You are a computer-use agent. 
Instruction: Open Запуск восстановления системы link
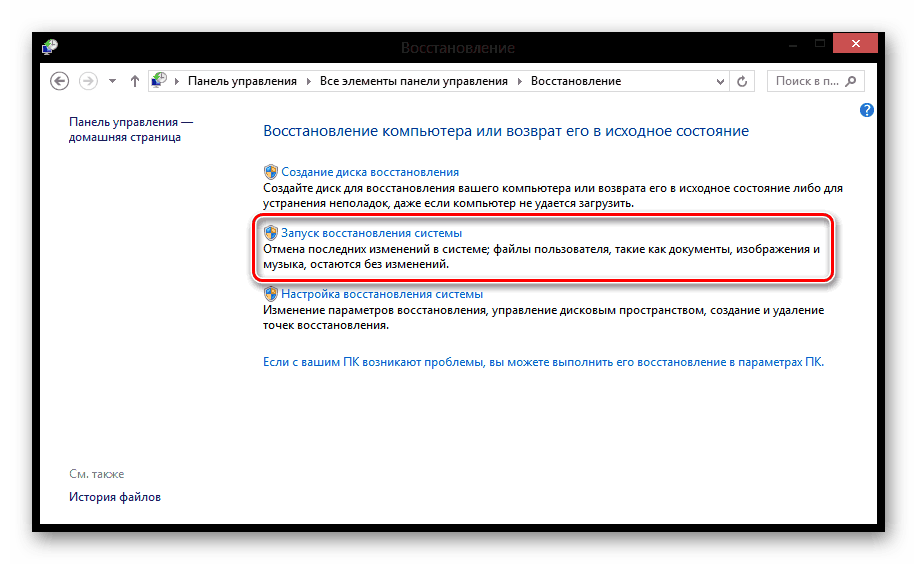pyautogui.click(x=371, y=233)
